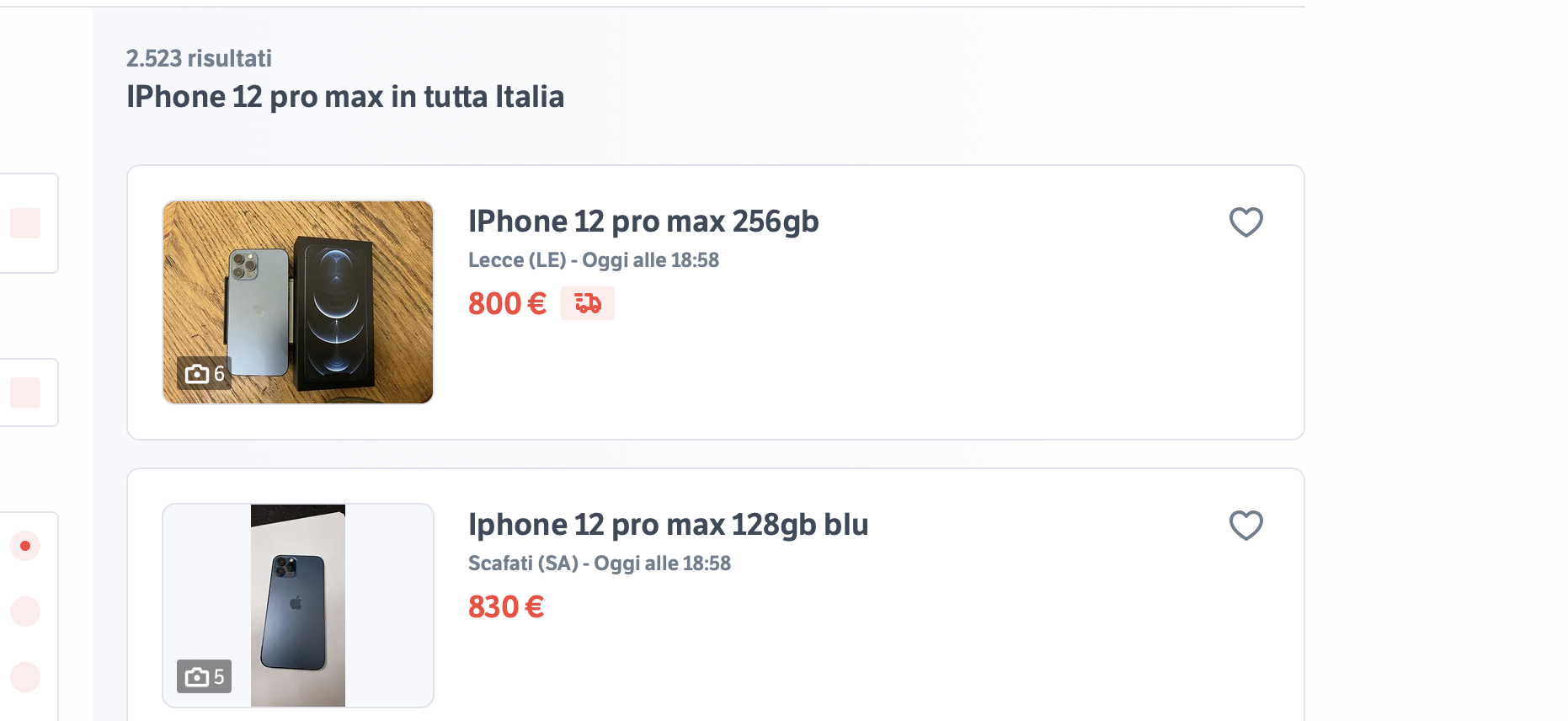The image size is (1568, 721).
Task: Select the radio button with red dot
Action: pos(25,546)
